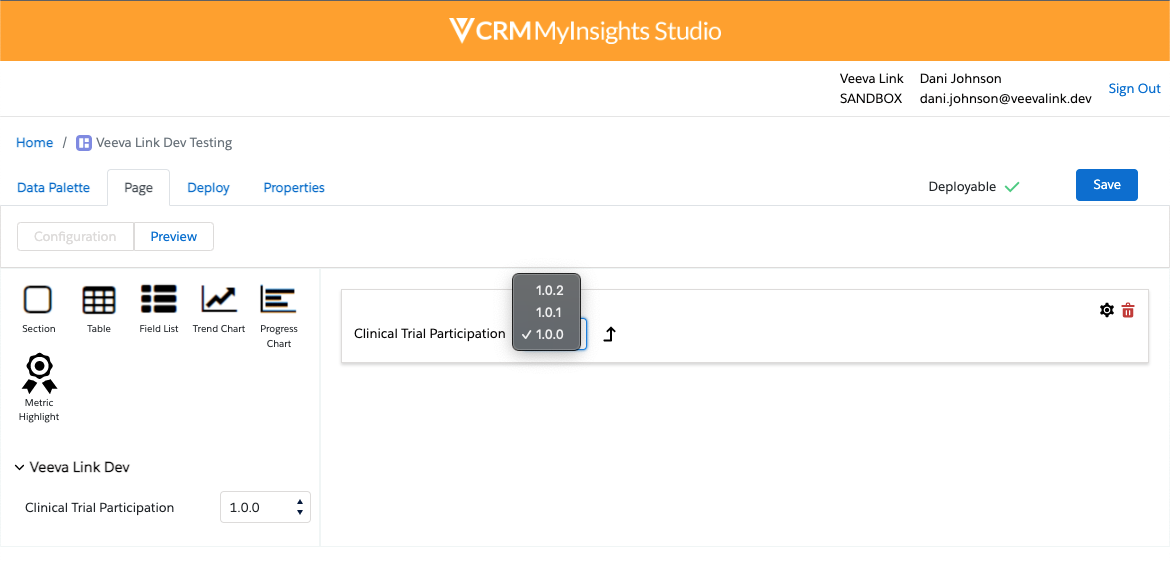This screenshot has height=561, width=1170.
Task: Choose the Trend Chart component icon
Action: coord(219,299)
